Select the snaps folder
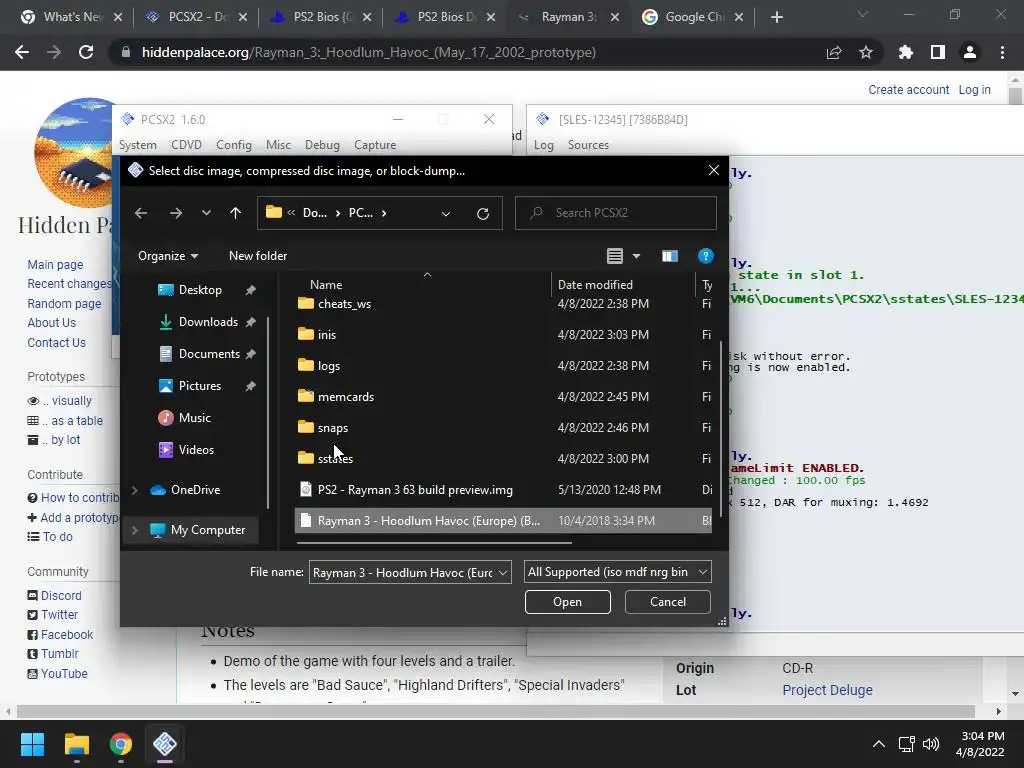The width and height of the screenshot is (1024, 768). (x=332, y=428)
